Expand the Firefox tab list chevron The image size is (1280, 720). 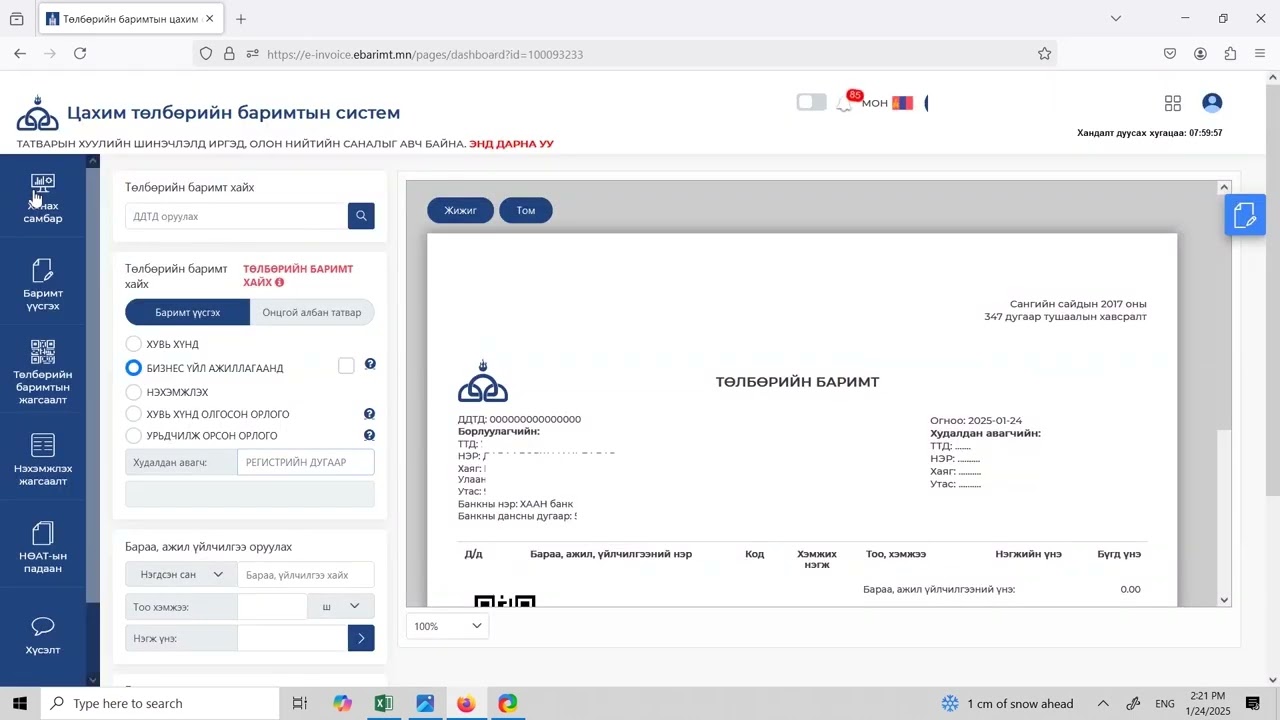click(1116, 18)
